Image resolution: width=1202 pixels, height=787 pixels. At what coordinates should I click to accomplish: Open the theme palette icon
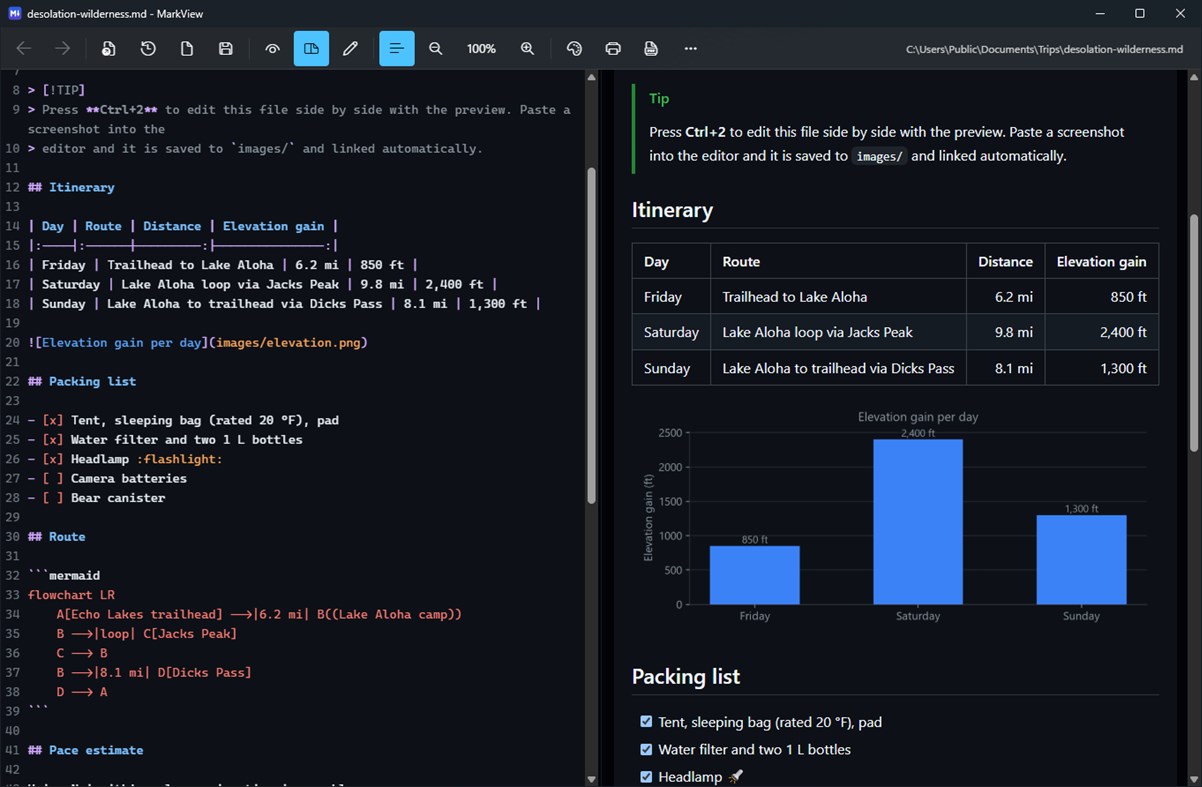[x=574, y=48]
